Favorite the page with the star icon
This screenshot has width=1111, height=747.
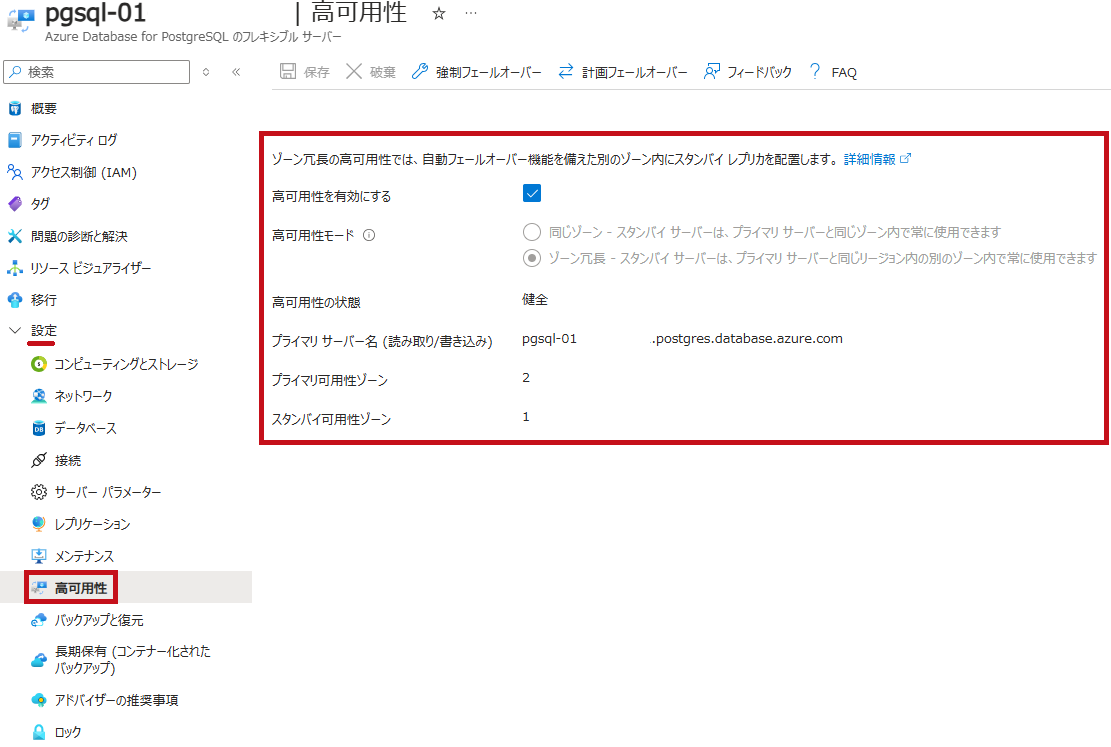click(439, 13)
